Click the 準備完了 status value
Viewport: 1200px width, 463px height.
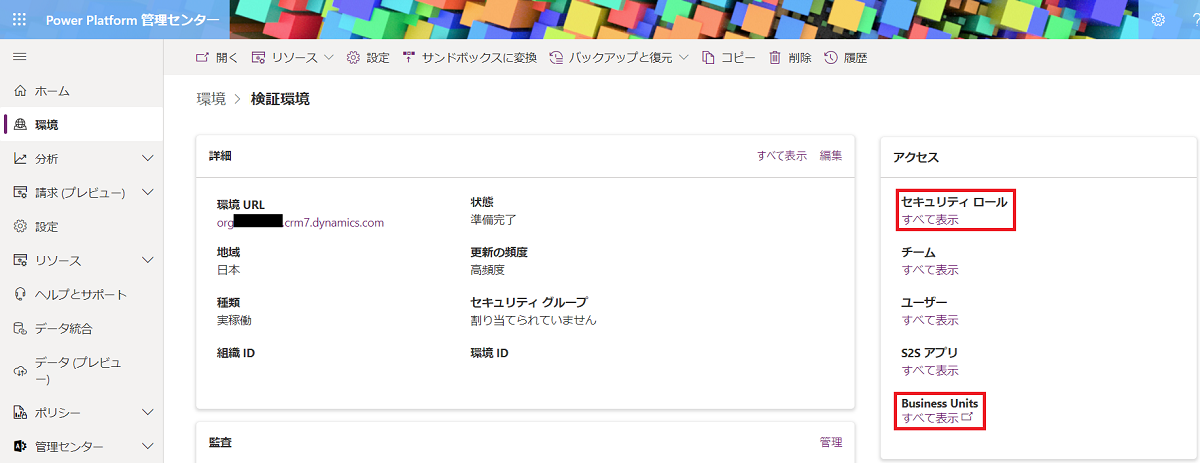click(x=493, y=220)
